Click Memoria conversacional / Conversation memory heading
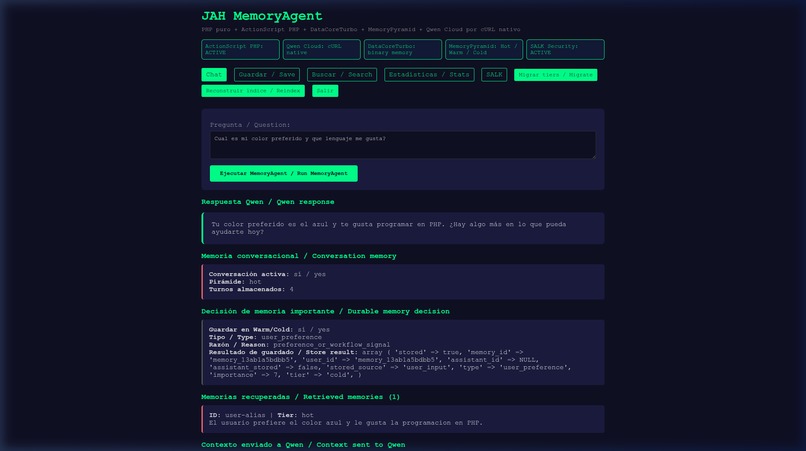 pos(299,256)
